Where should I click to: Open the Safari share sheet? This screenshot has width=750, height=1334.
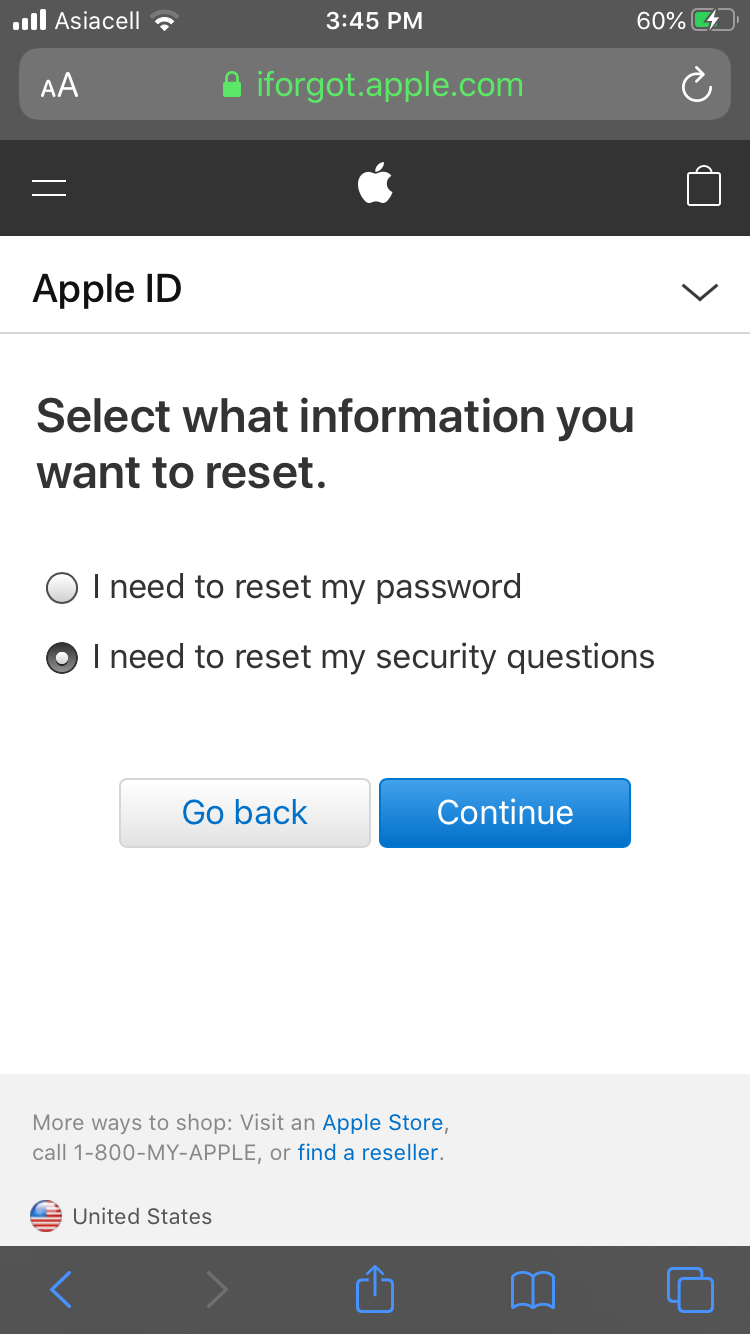coord(375,1289)
